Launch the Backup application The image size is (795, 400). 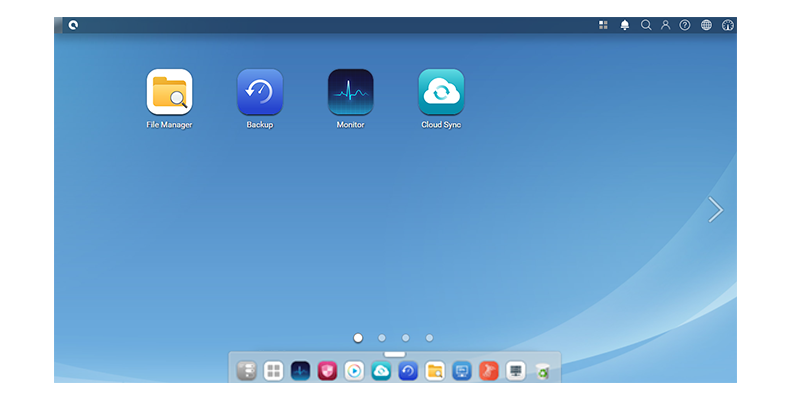[x=260, y=92]
